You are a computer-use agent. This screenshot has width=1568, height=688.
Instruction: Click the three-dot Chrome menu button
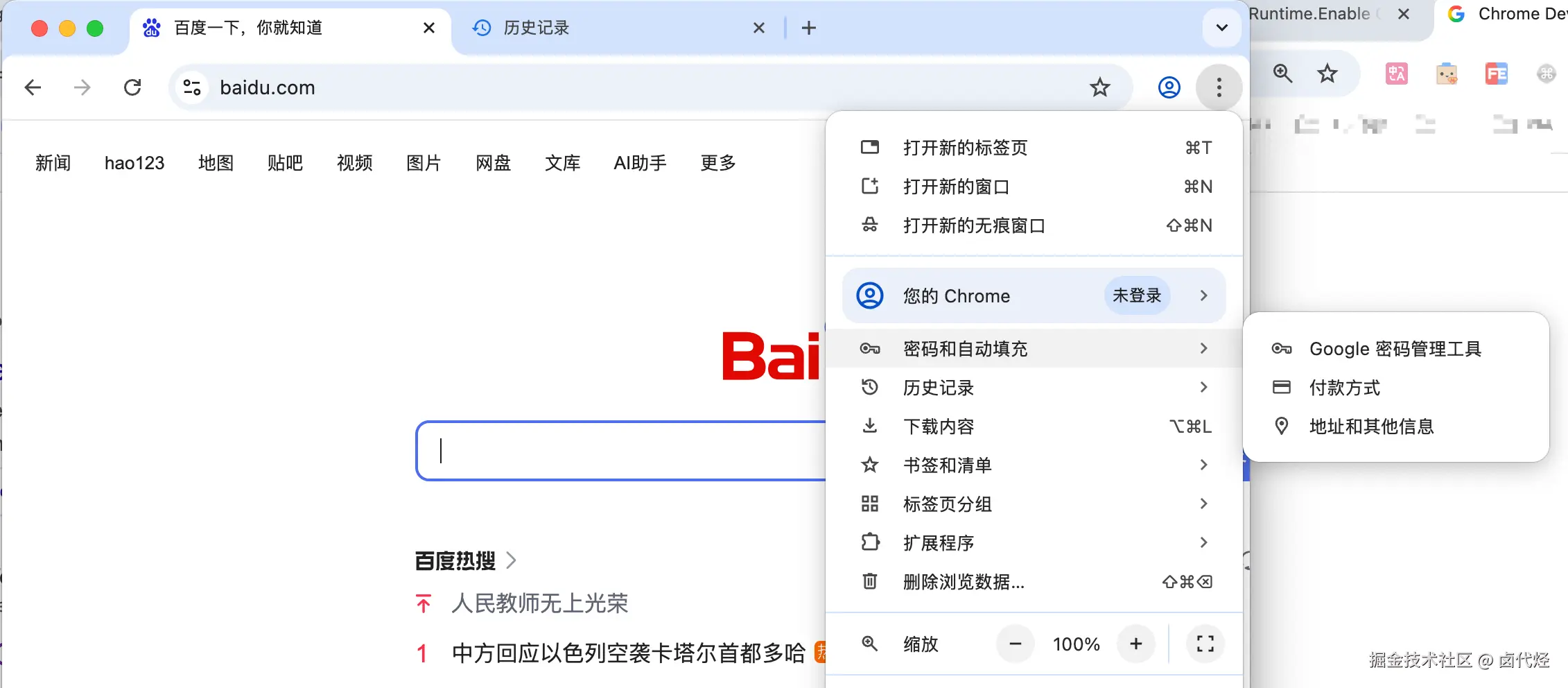(x=1219, y=87)
